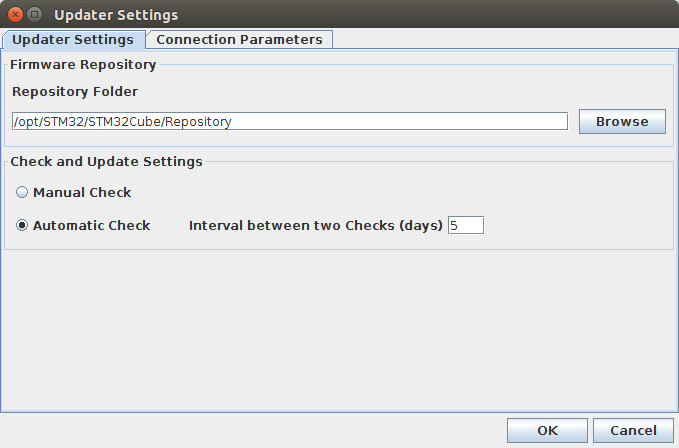Close the Updater Settings window

[14, 15]
